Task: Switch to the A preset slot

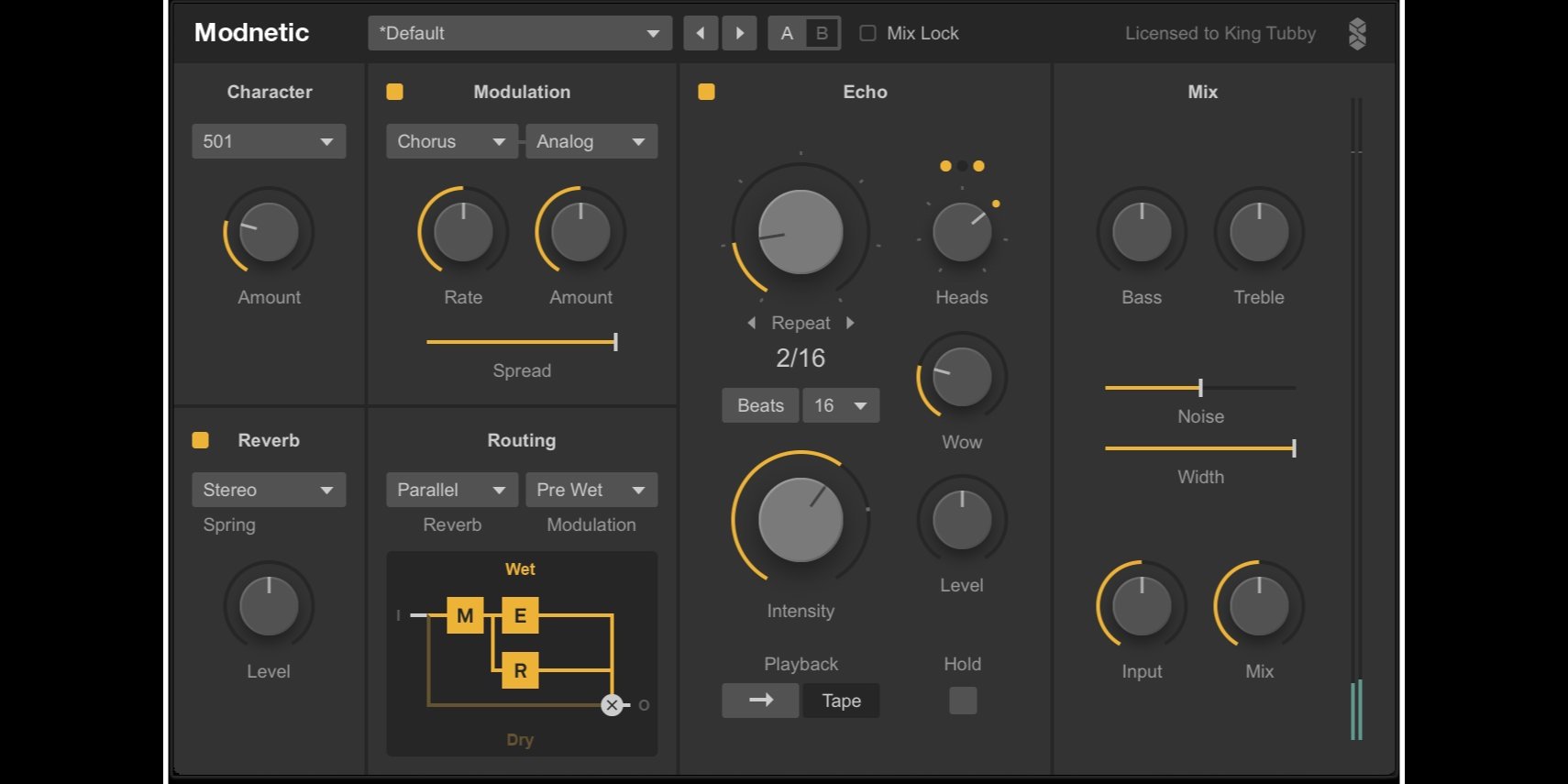Action: coord(787,33)
